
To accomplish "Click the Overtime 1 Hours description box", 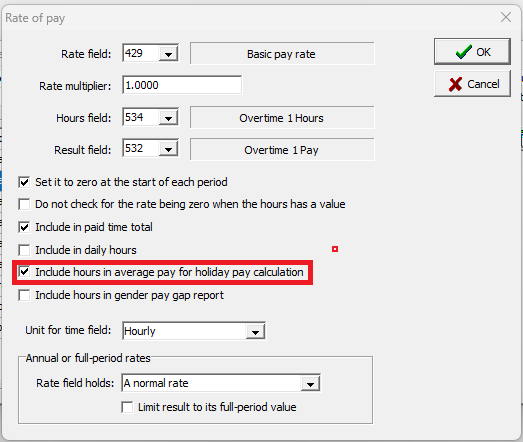I will pos(282,117).
